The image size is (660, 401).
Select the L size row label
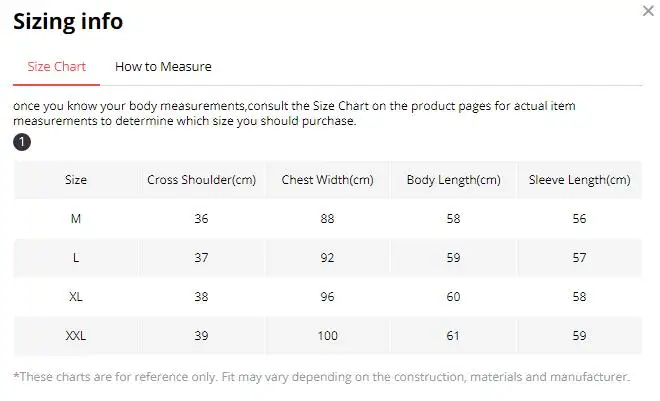coord(76,258)
